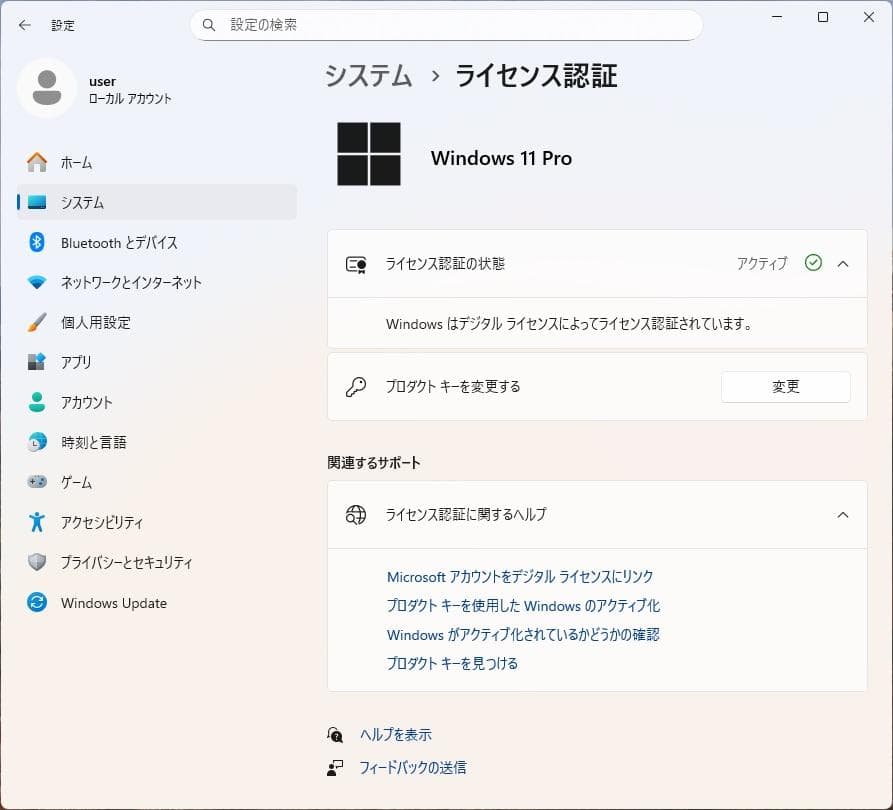Open Microsoft アカウントをデジタル ライセンスにリンク link
The height and width of the screenshot is (810, 893).
520,577
